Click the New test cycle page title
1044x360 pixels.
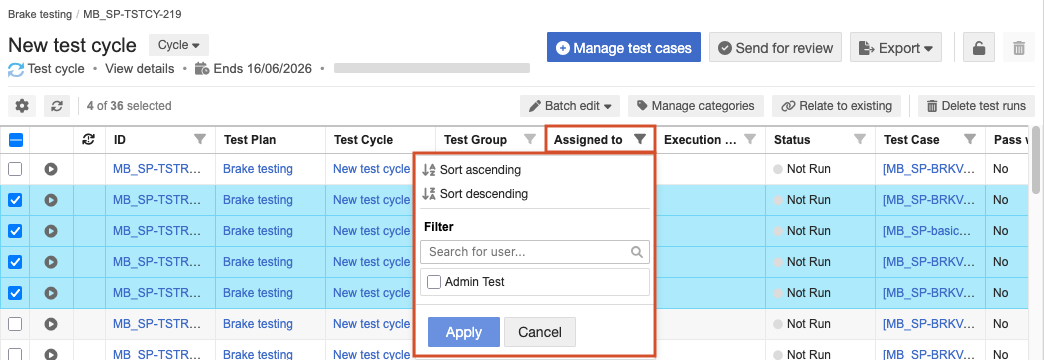click(x=73, y=45)
